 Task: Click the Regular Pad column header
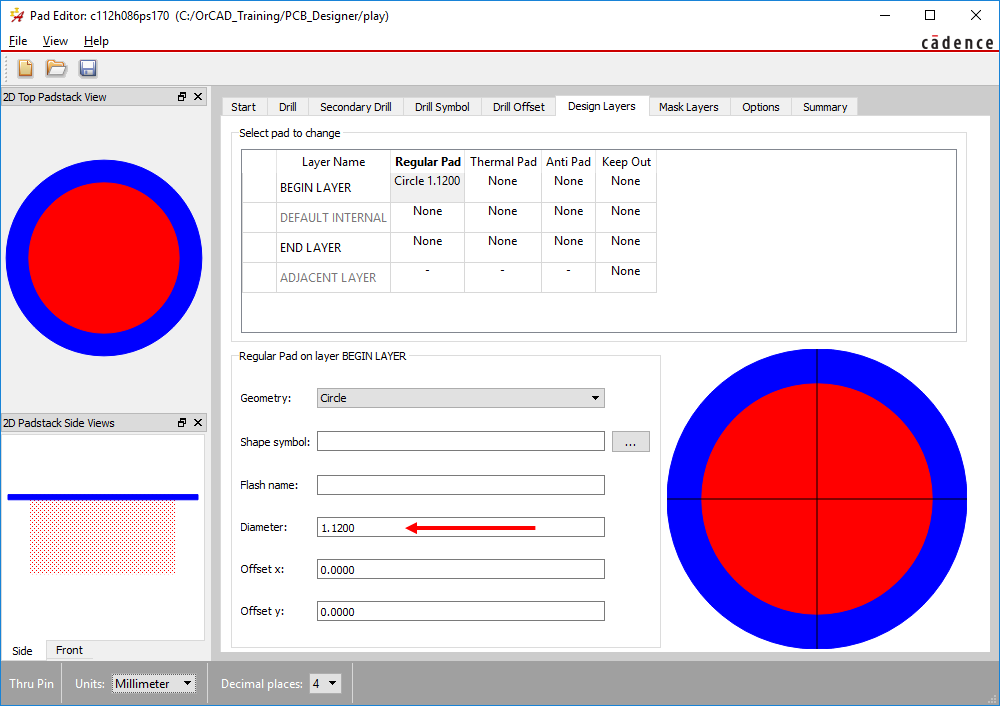(427, 162)
